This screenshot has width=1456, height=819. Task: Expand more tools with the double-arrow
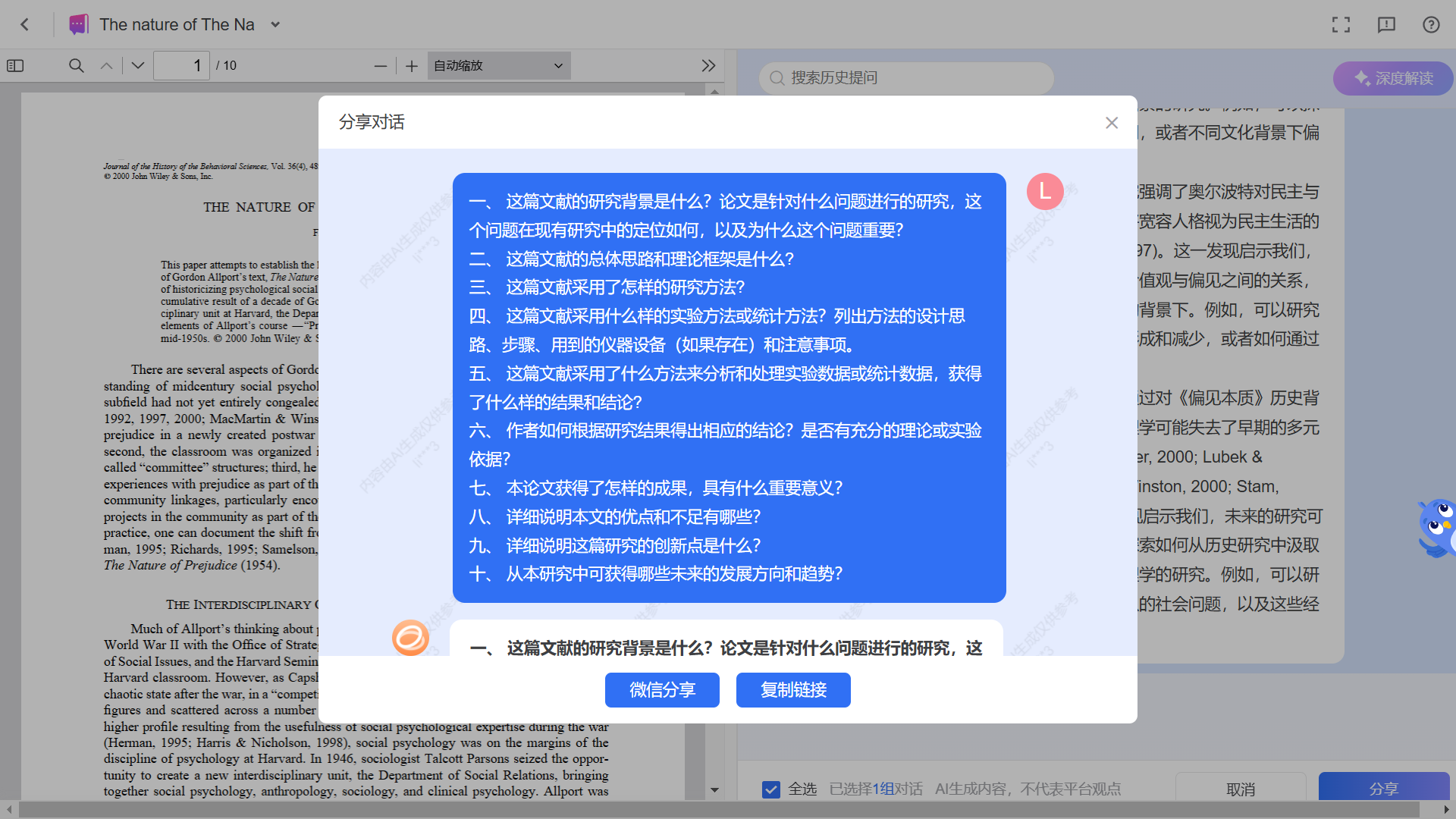tap(708, 65)
